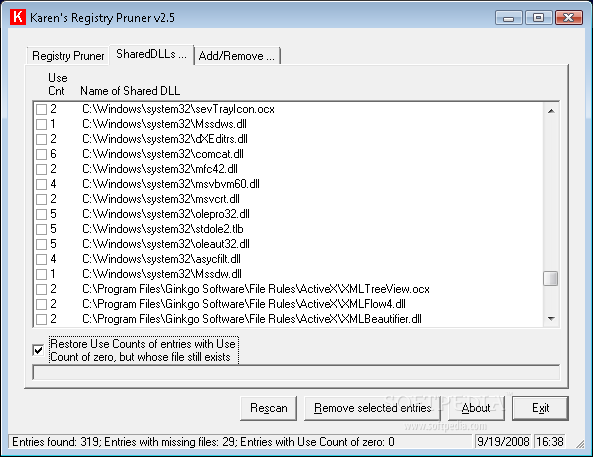The height and width of the screenshot is (457, 593).
Task: Check the stdole2.tlb checkbox
Action: [41, 229]
